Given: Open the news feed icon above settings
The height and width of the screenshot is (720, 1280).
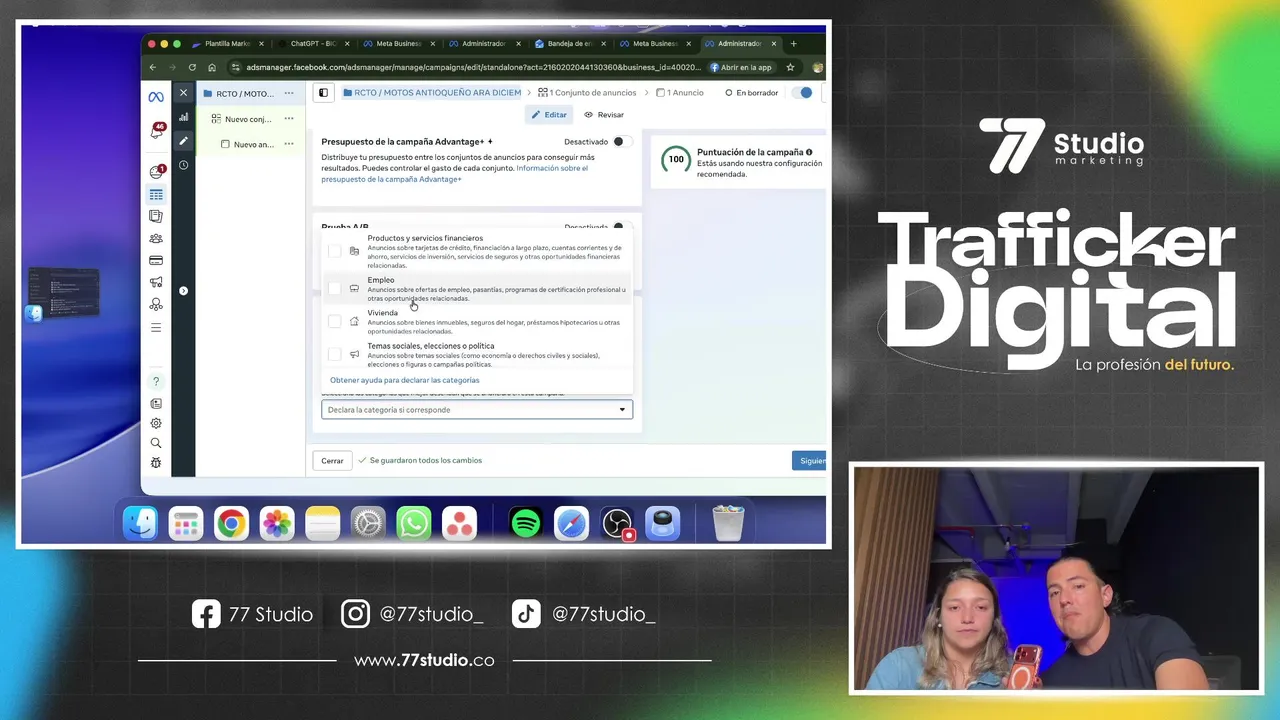Looking at the screenshot, I should (x=156, y=404).
